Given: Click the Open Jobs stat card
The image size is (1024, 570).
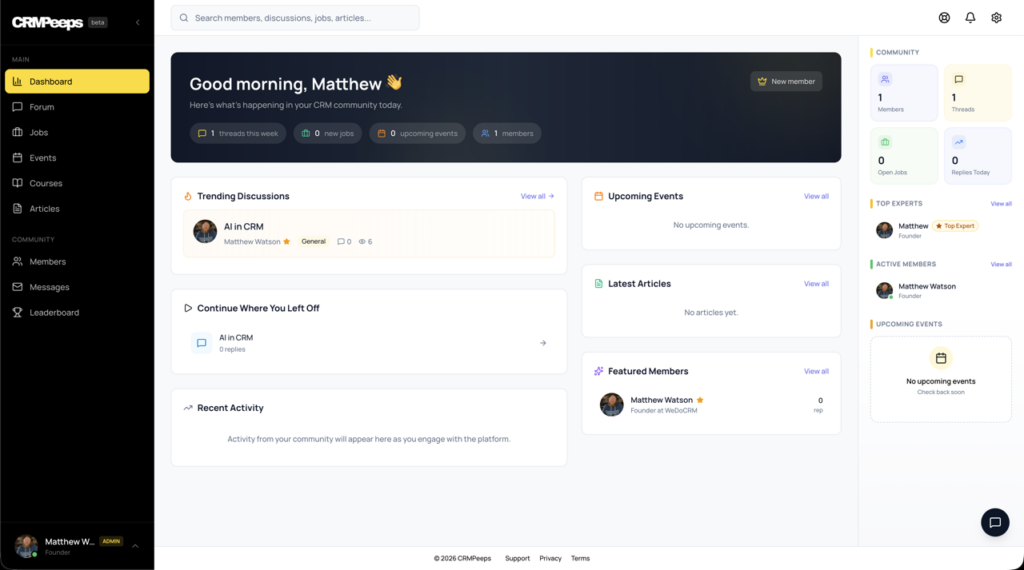Looking at the screenshot, I should click(904, 155).
